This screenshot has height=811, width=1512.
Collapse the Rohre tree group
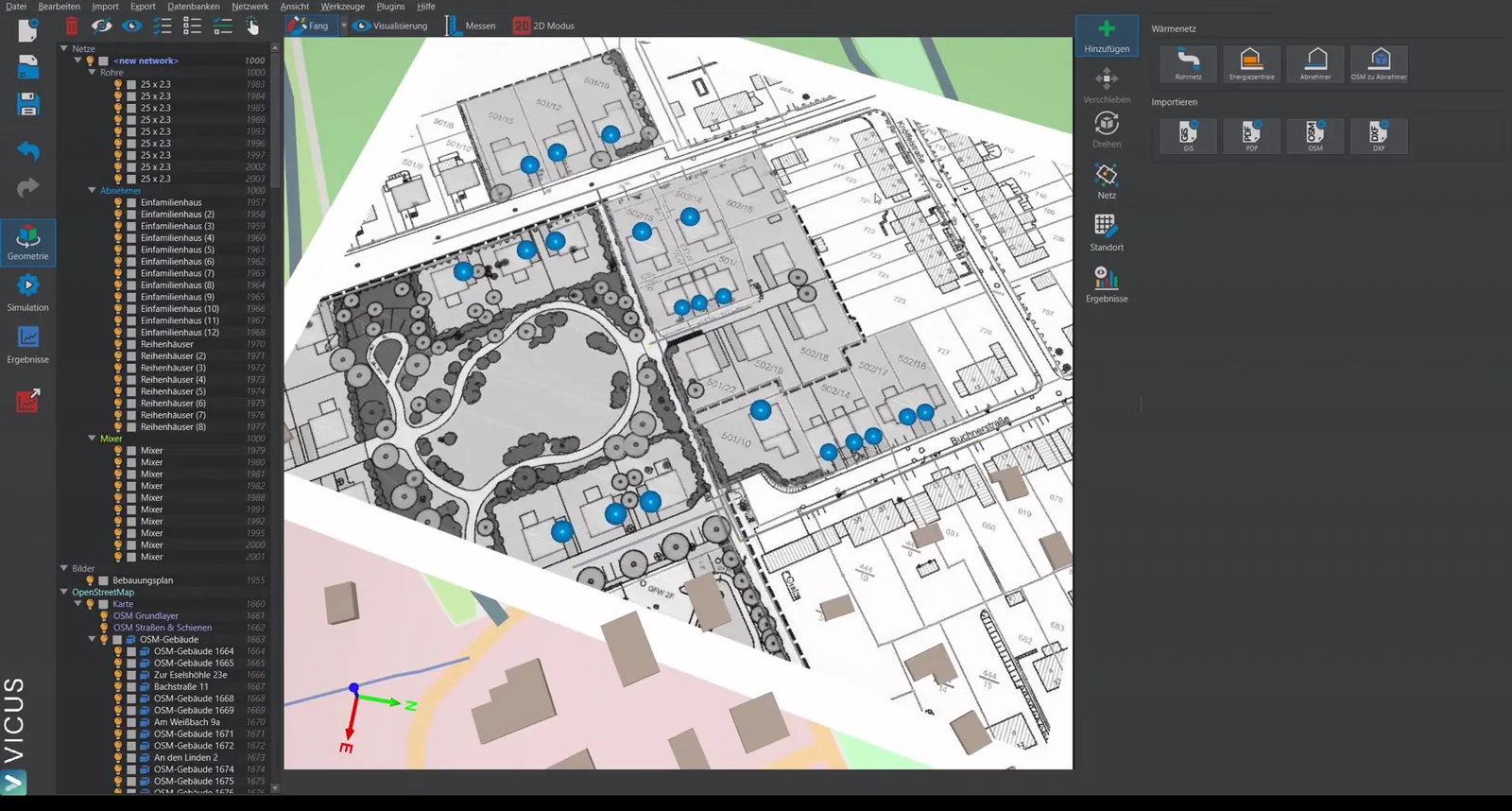(92, 72)
